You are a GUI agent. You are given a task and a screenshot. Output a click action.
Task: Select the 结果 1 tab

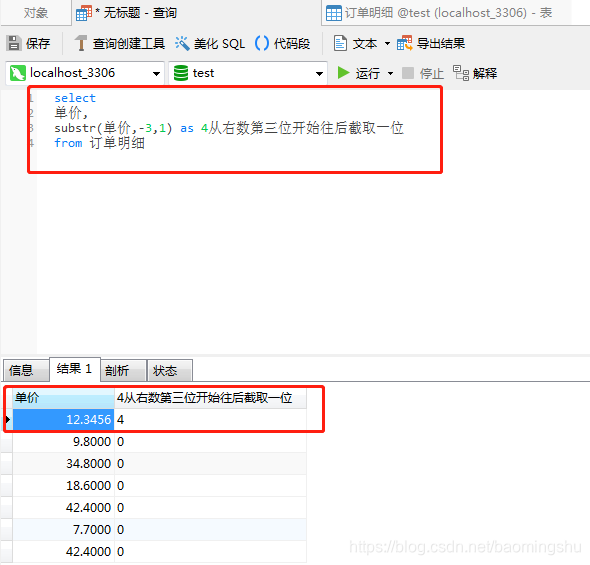click(75, 369)
